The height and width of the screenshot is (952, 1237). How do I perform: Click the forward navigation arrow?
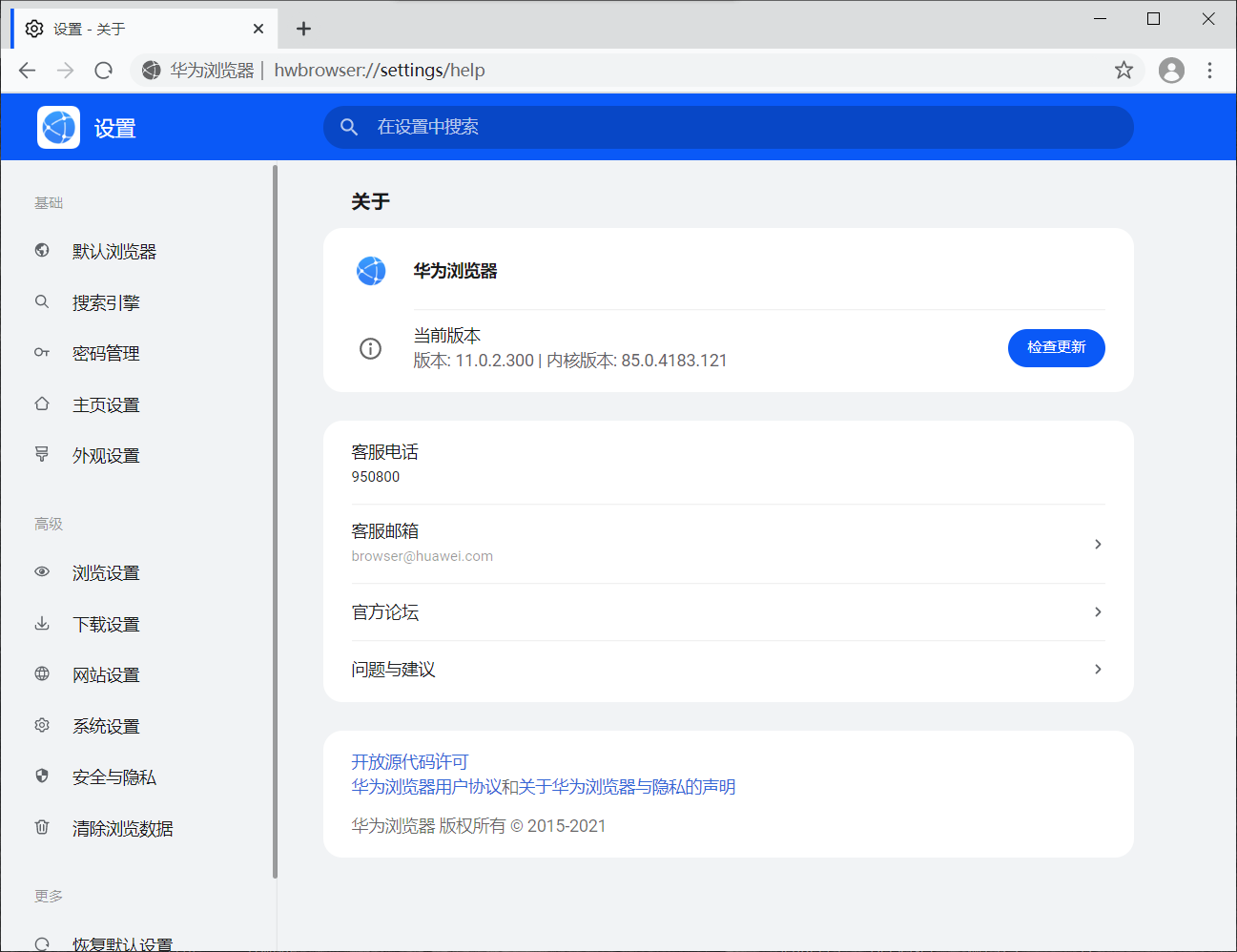tap(65, 70)
